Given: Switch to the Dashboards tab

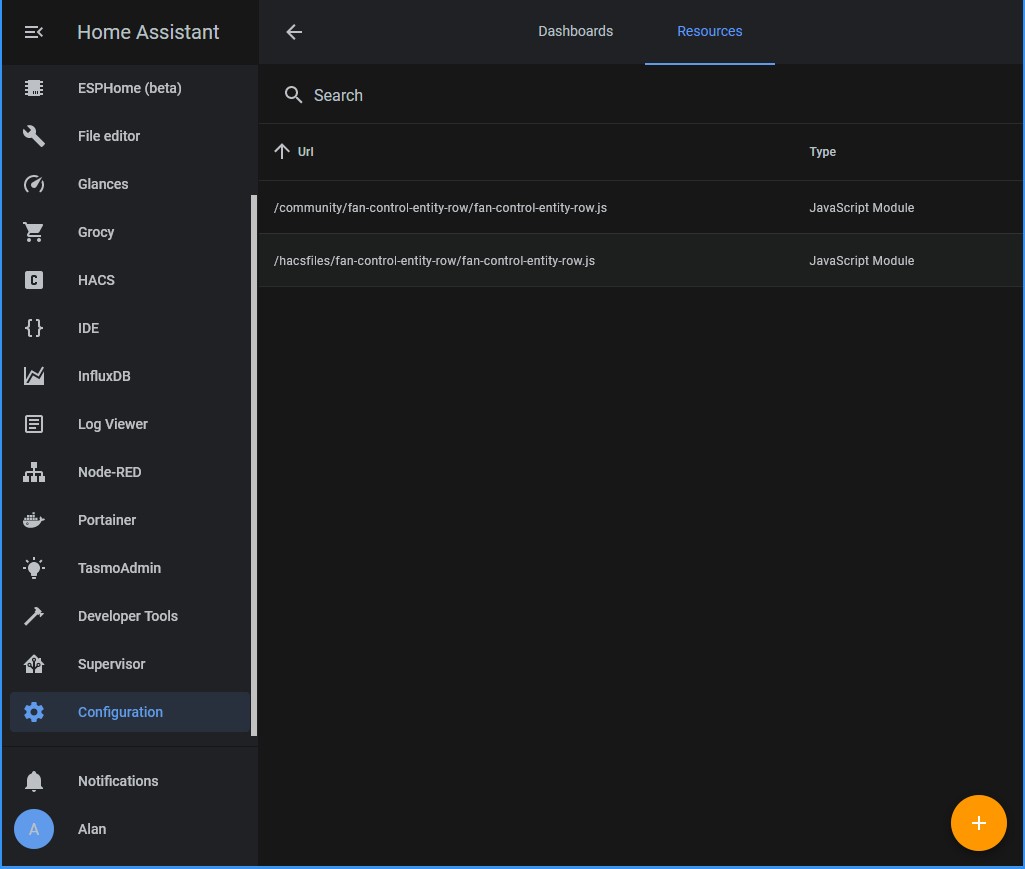Looking at the screenshot, I should [575, 31].
